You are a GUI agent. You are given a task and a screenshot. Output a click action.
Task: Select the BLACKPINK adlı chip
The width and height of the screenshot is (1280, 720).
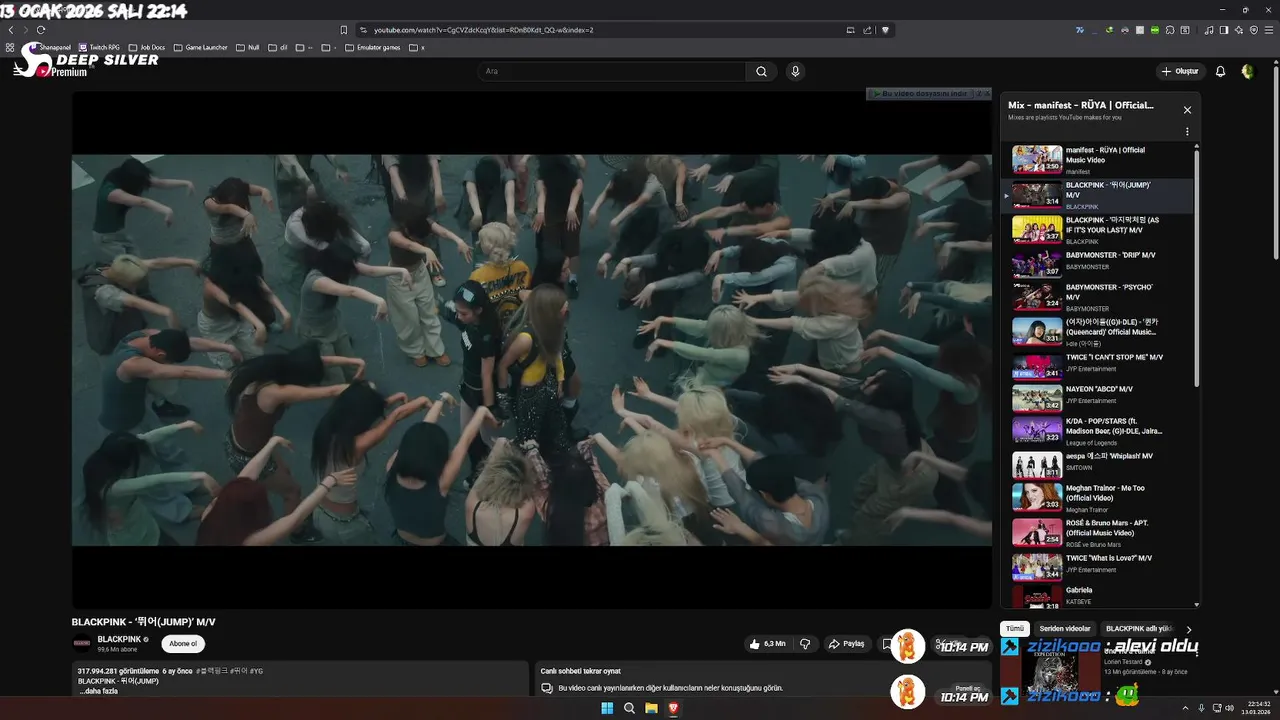1138,629
